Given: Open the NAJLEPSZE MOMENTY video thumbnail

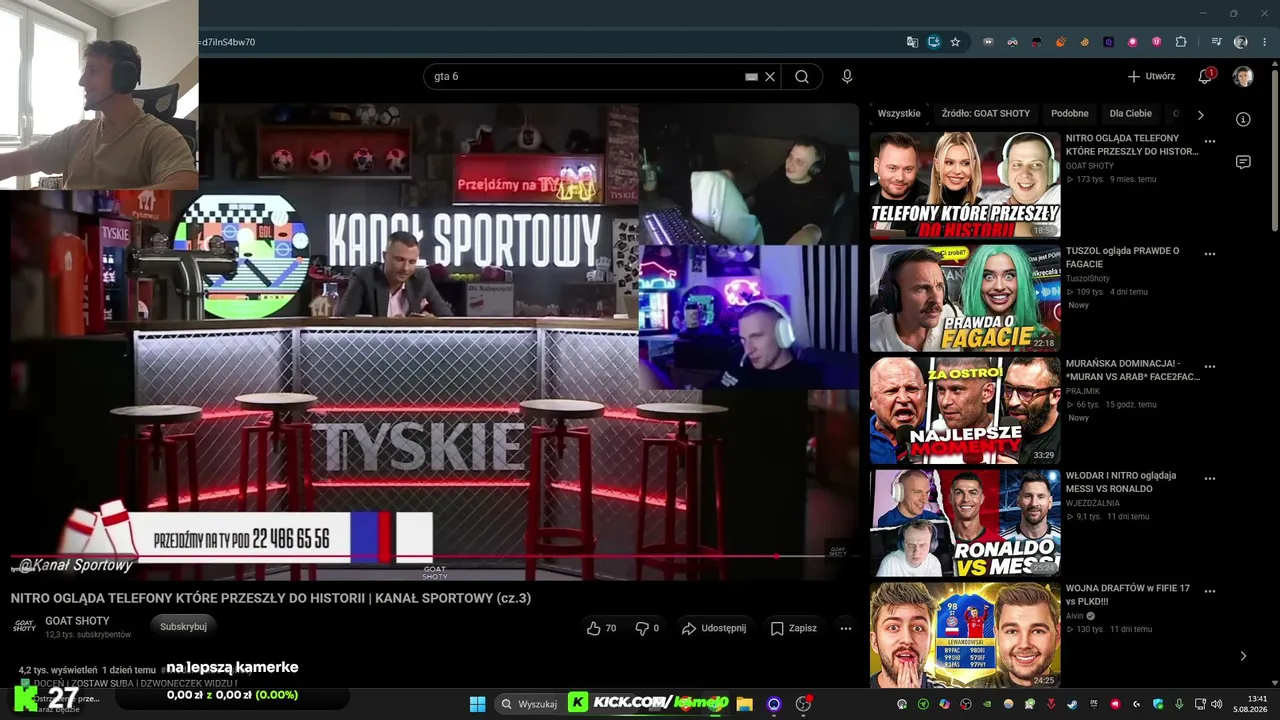Looking at the screenshot, I should tap(965, 410).
